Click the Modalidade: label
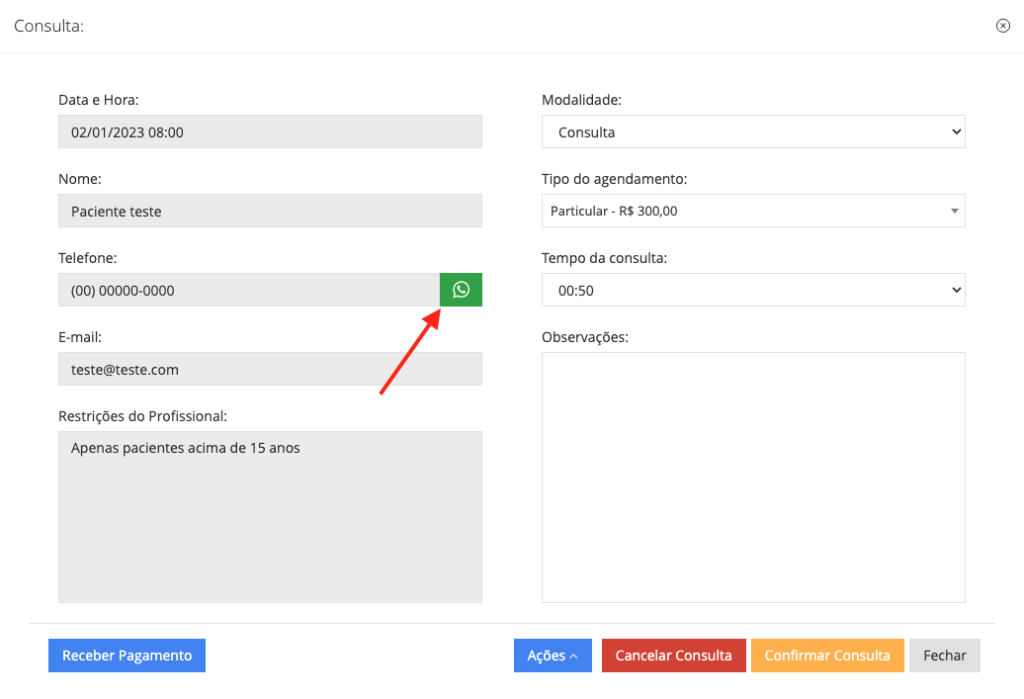This screenshot has width=1024, height=699. click(x=581, y=100)
